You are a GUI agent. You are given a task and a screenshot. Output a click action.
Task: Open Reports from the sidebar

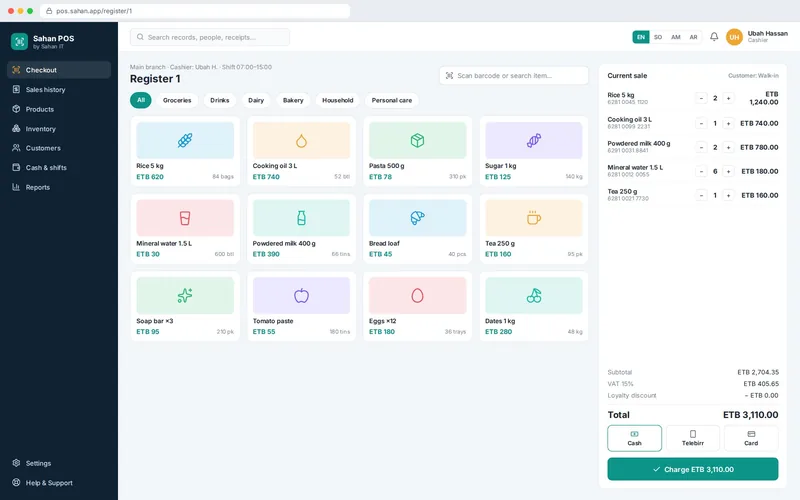click(59, 187)
